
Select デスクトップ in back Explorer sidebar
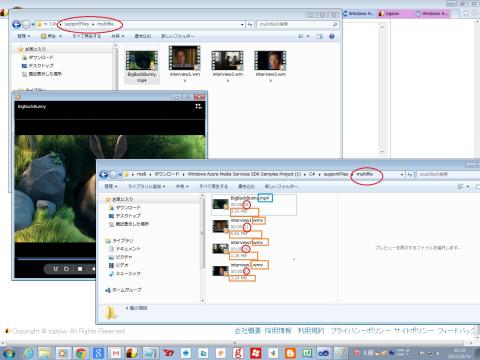coord(41,65)
